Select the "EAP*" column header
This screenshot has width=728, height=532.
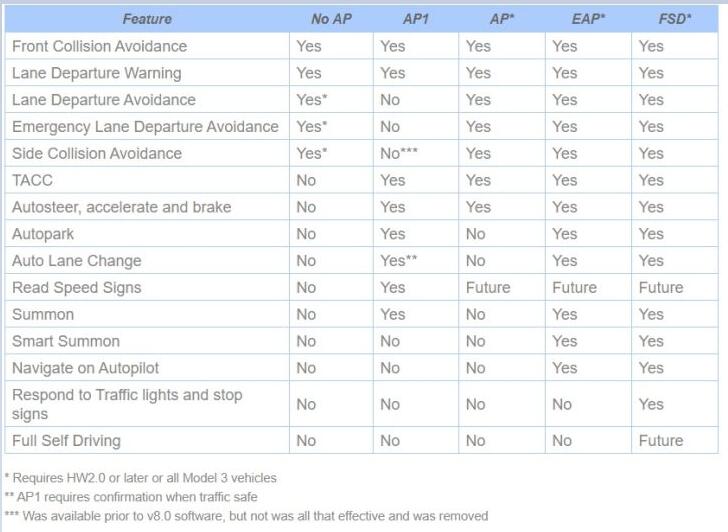point(588,19)
